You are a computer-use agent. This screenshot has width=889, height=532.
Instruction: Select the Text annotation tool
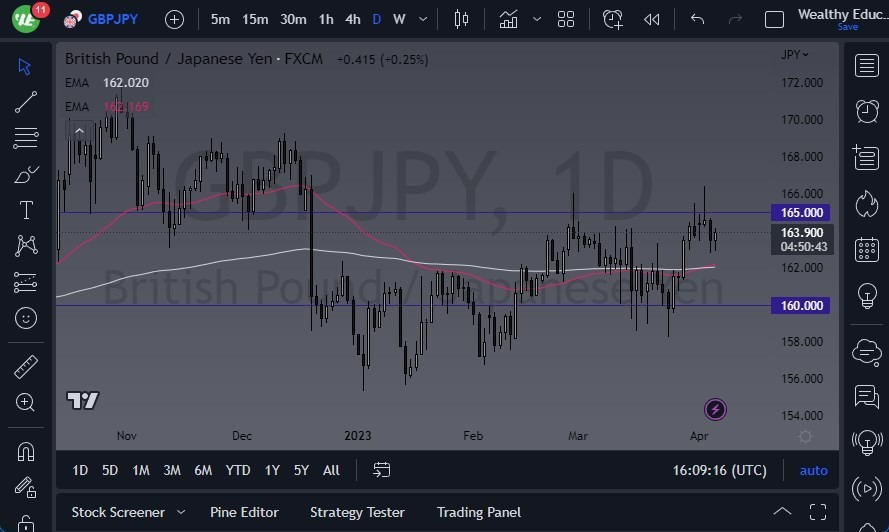(x=26, y=210)
